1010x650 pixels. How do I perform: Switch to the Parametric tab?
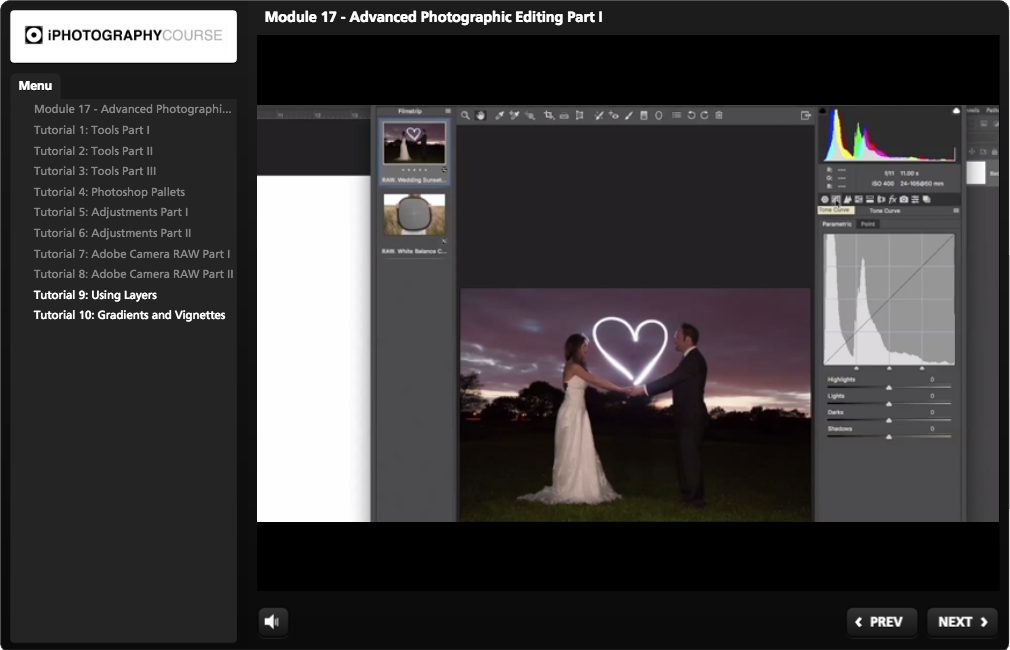837,224
